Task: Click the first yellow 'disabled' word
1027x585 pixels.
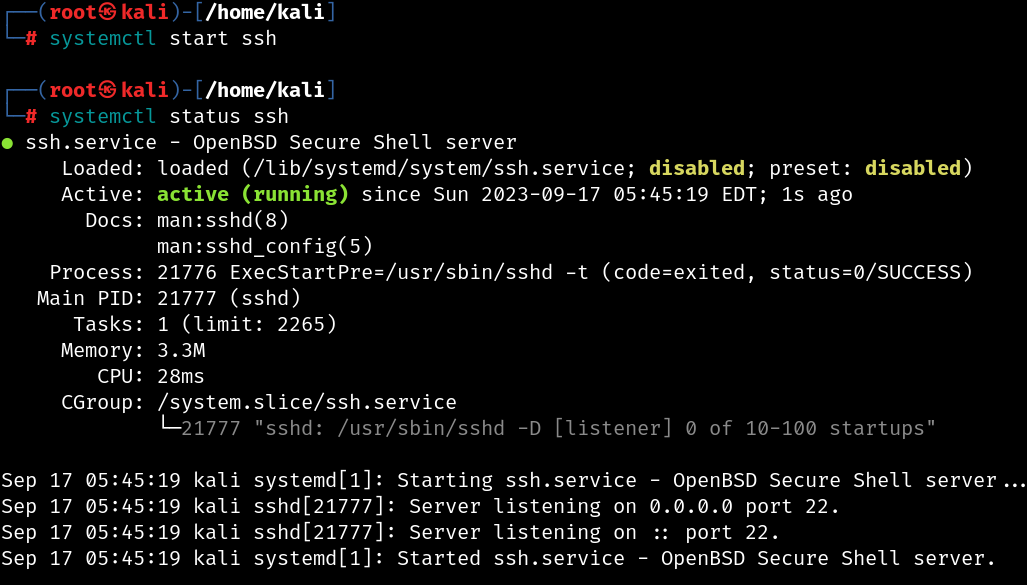Action: [697, 168]
